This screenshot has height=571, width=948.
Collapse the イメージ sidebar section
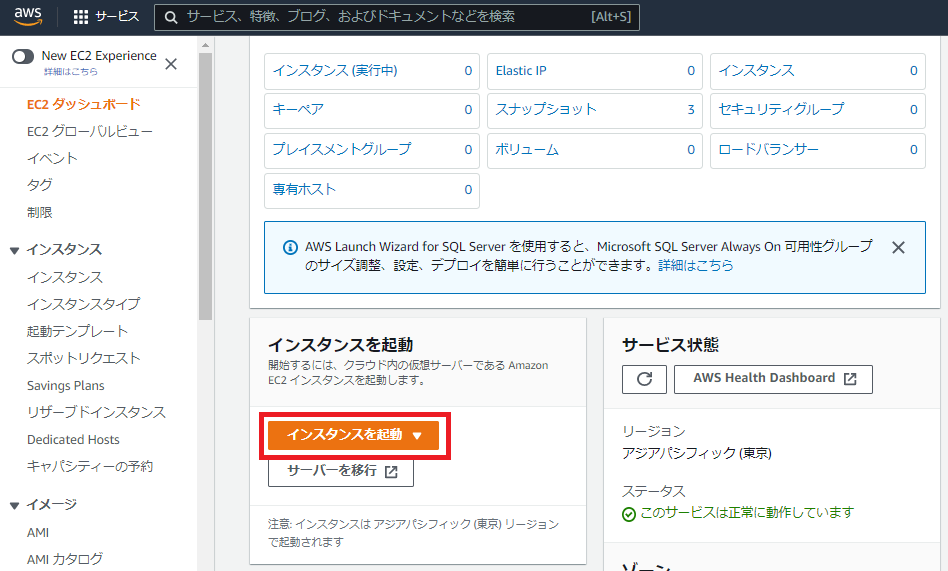(14, 505)
